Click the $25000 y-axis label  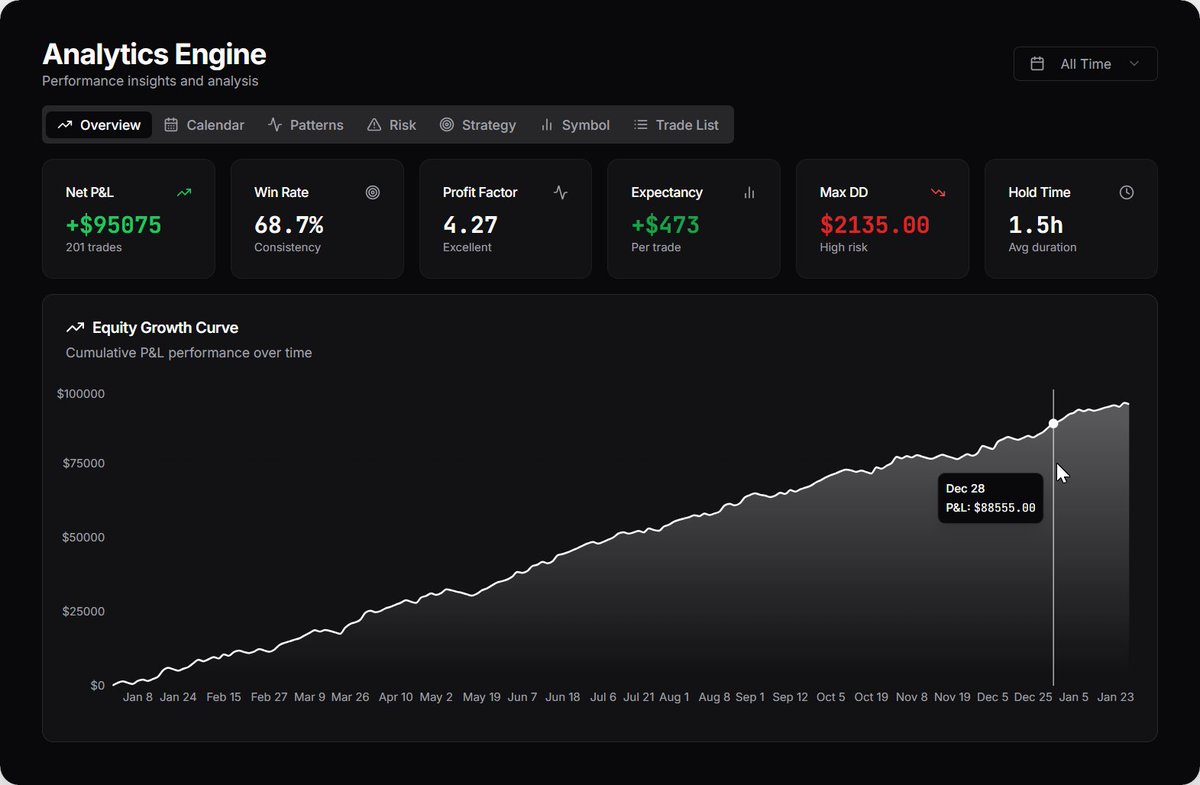click(84, 611)
